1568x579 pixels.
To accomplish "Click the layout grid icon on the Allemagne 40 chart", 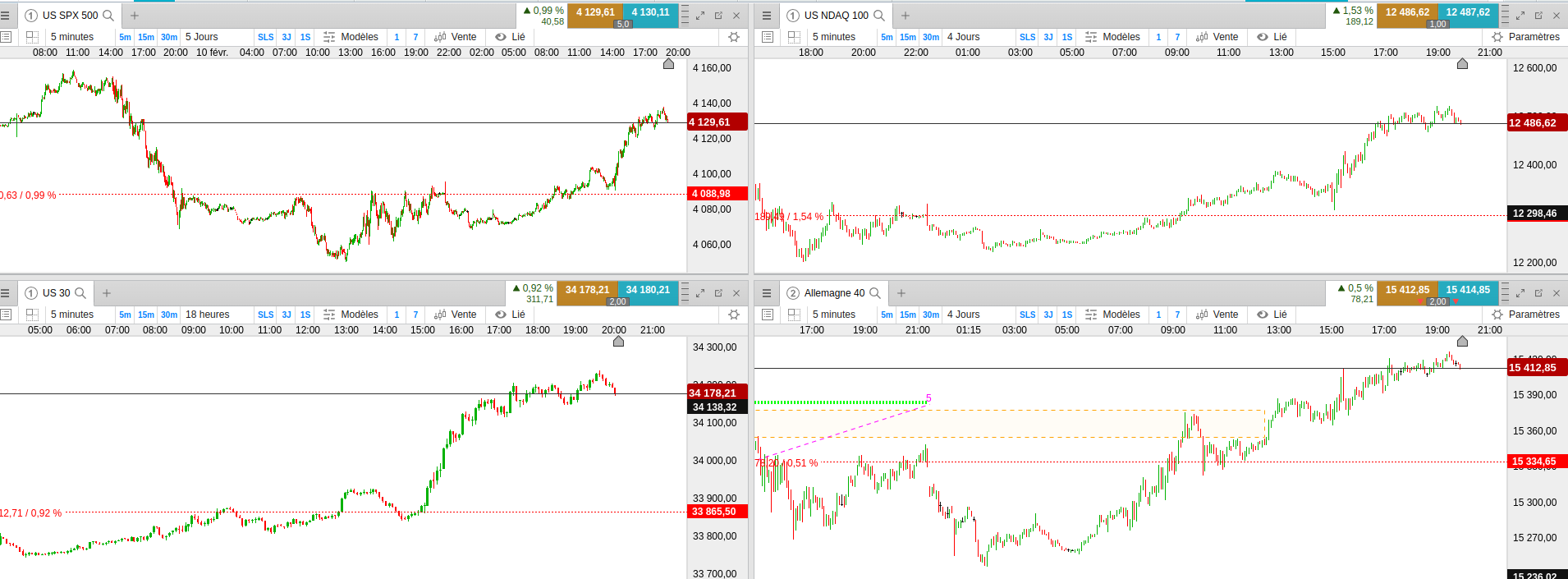I will [794, 315].
